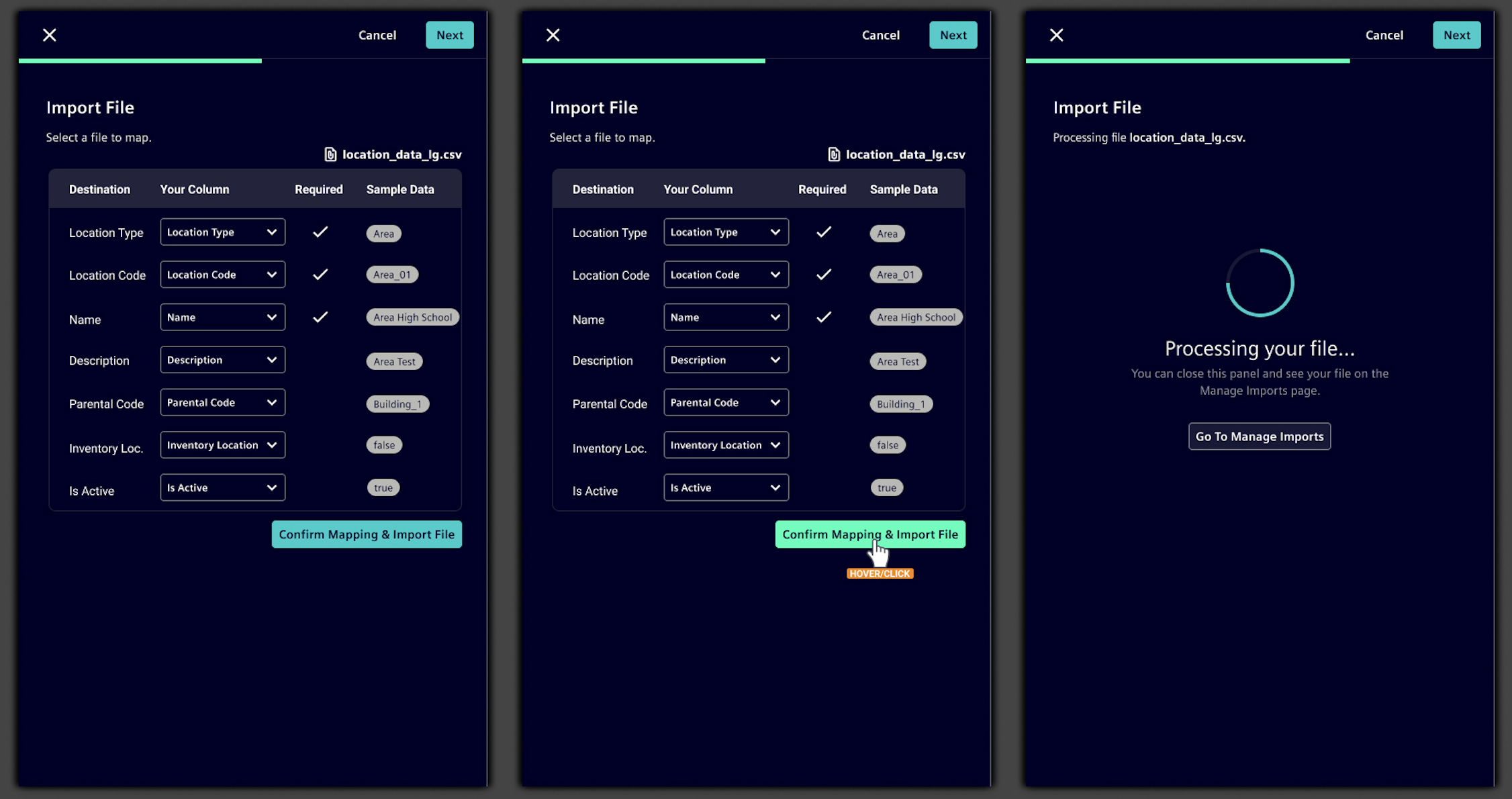This screenshot has width=1512, height=799.
Task: Click file icon beside location_data_lg.csv in left panel
Action: 330,154
